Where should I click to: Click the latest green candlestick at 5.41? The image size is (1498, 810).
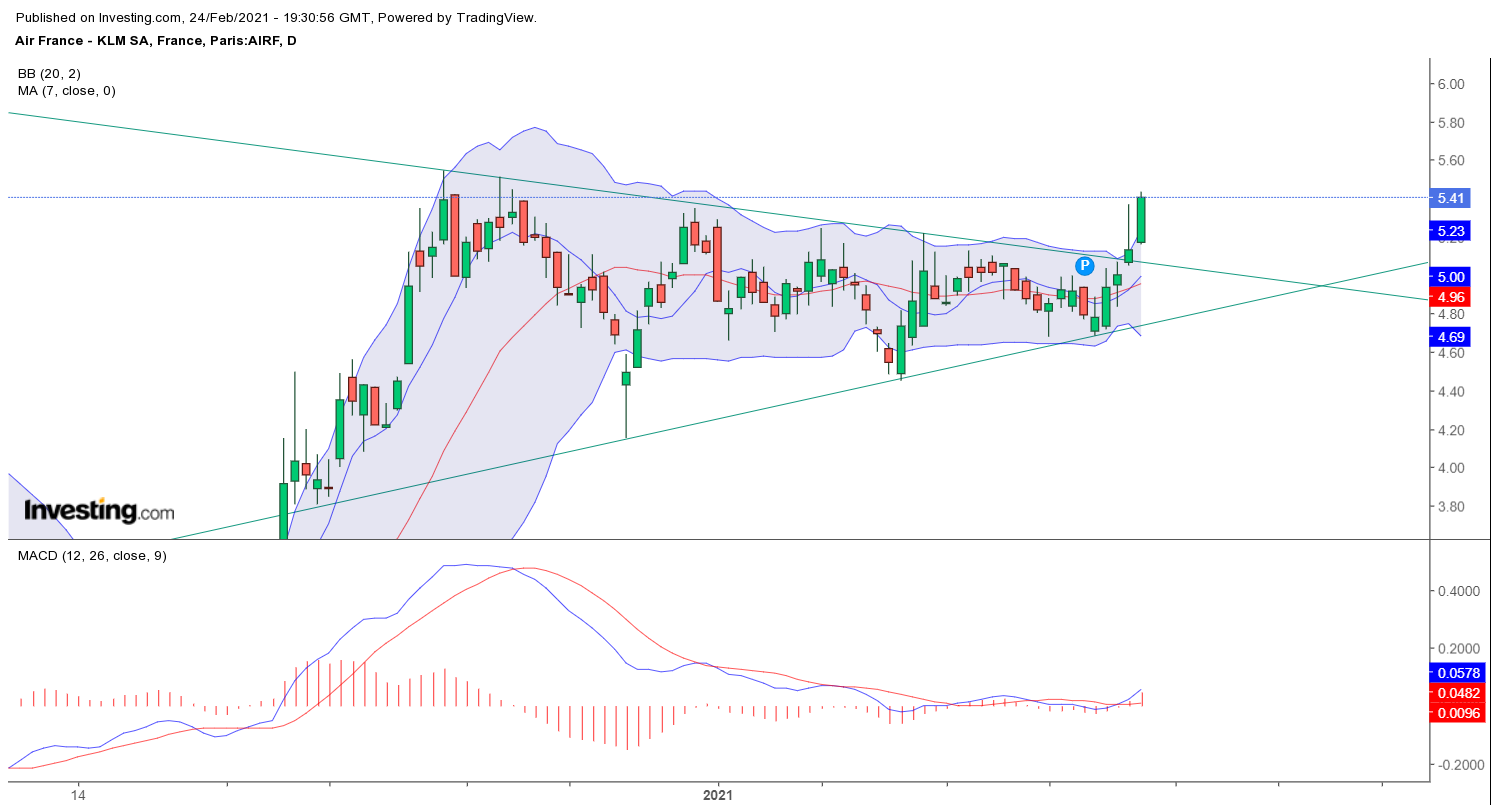coord(1141,219)
